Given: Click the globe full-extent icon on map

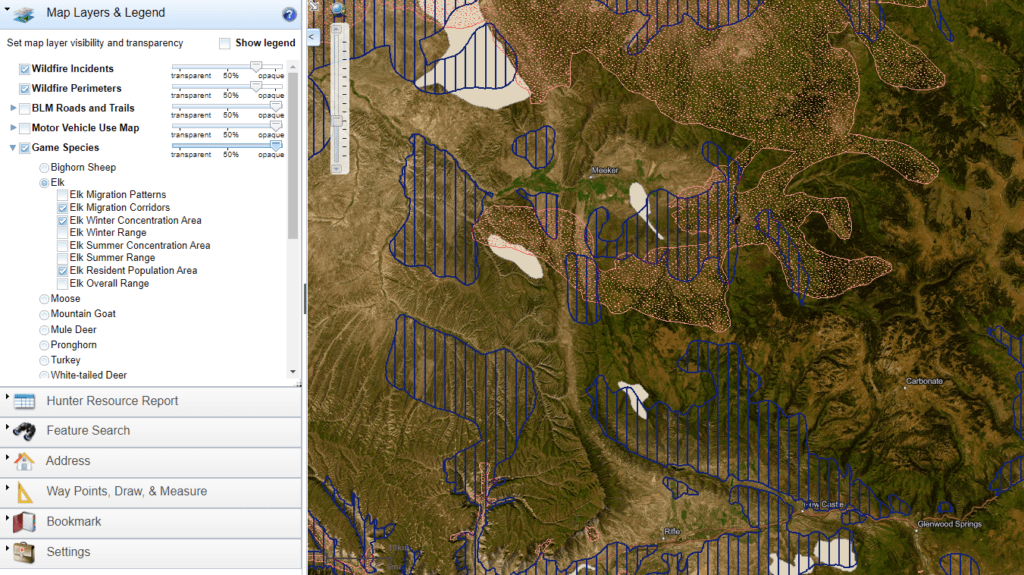Looking at the screenshot, I should click(338, 8).
